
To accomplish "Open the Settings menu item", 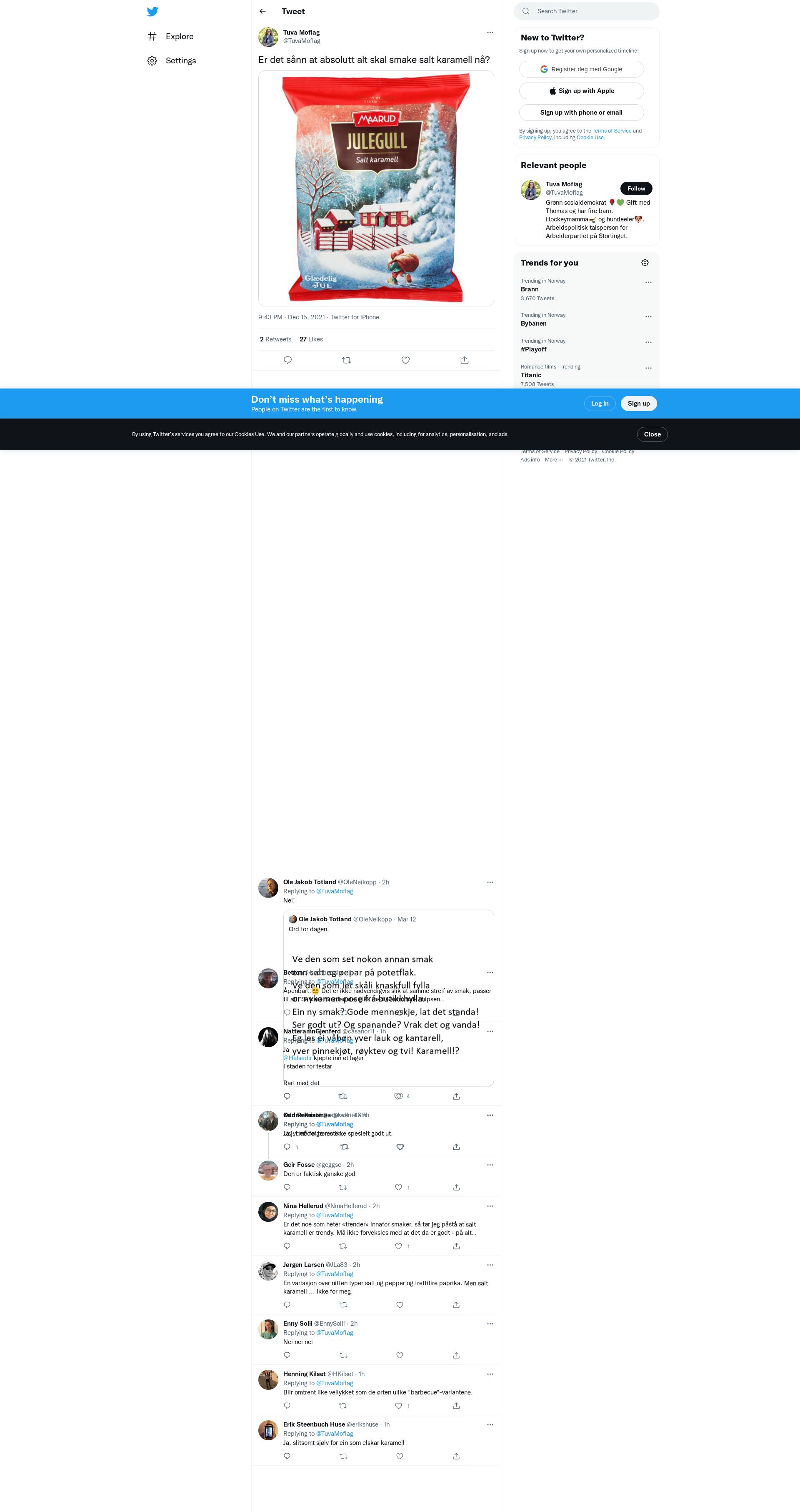I will 172,60.
